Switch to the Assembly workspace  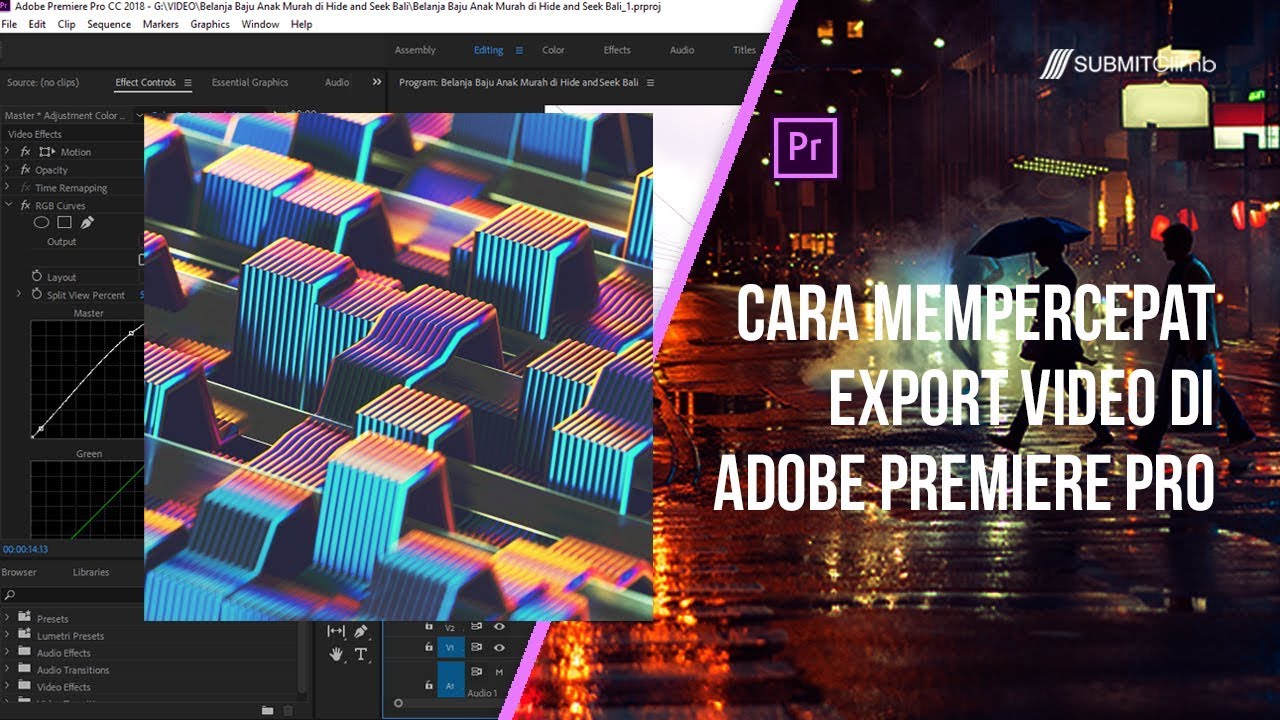tap(415, 50)
